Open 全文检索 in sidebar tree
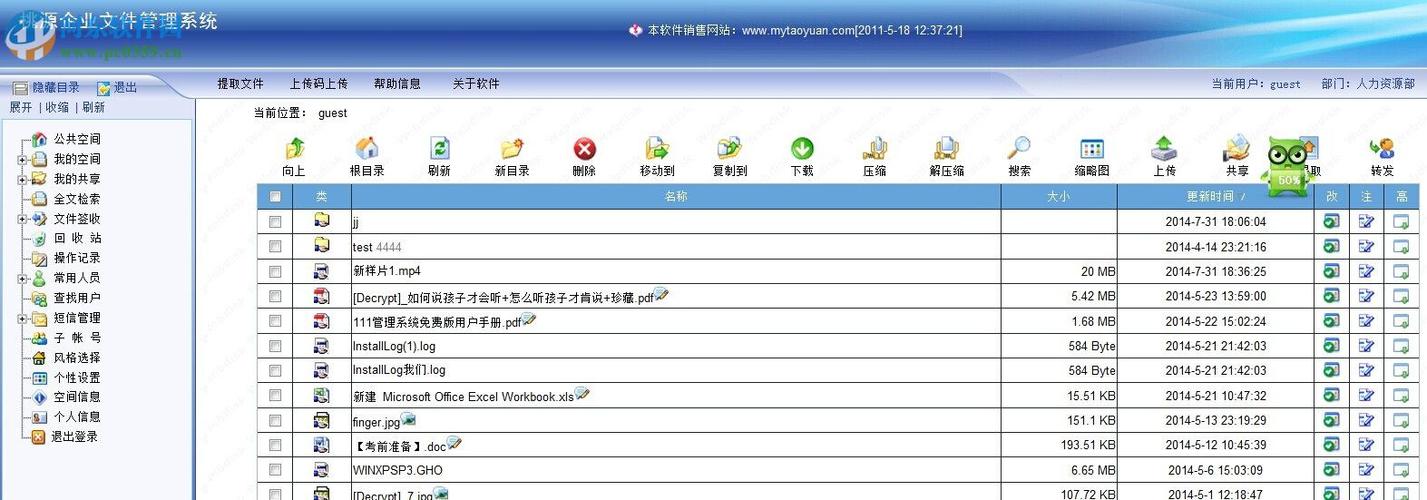Screen dimensions: 1427x500 pyautogui.click(x=77, y=199)
